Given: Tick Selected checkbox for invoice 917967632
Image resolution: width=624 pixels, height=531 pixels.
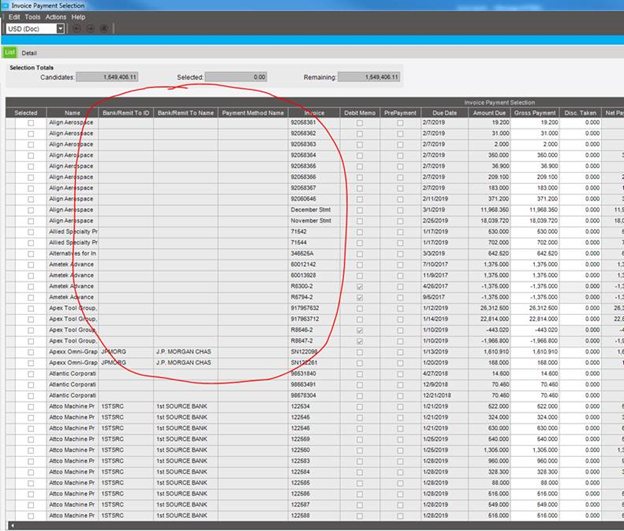Looking at the screenshot, I should (31, 308).
